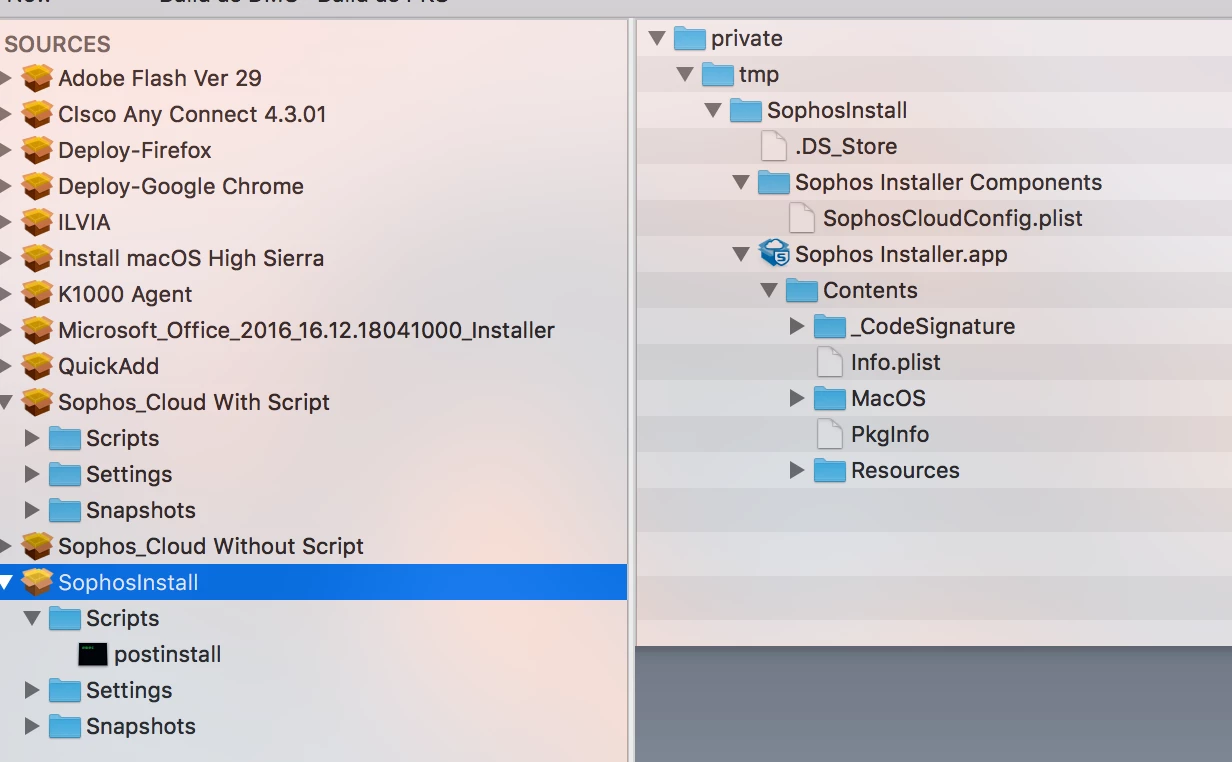Click the highlighted SophosInstall package icon

click(37, 582)
